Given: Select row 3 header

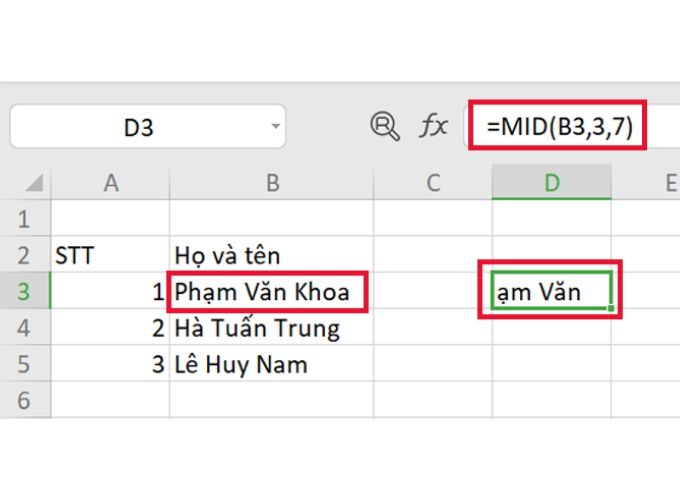Looking at the screenshot, I should pyautogui.click(x=24, y=292).
